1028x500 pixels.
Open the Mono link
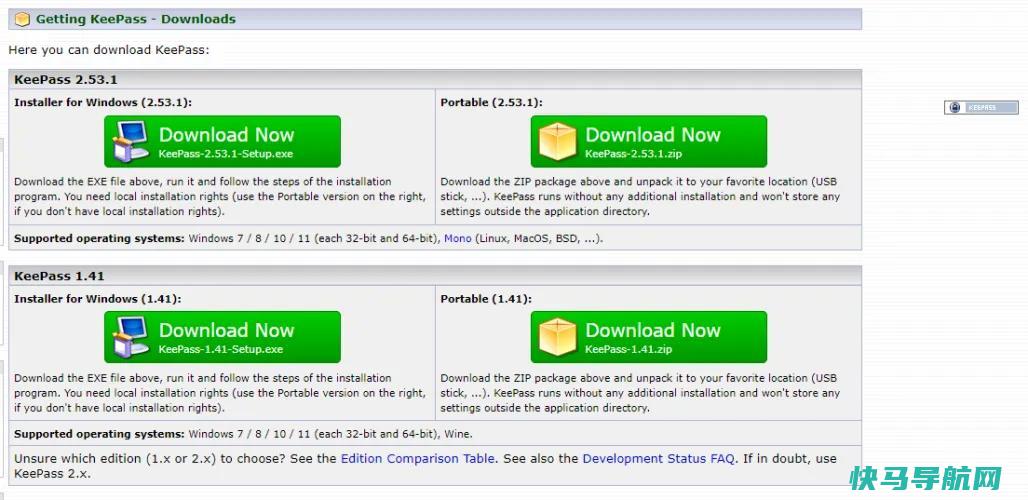coord(458,239)
